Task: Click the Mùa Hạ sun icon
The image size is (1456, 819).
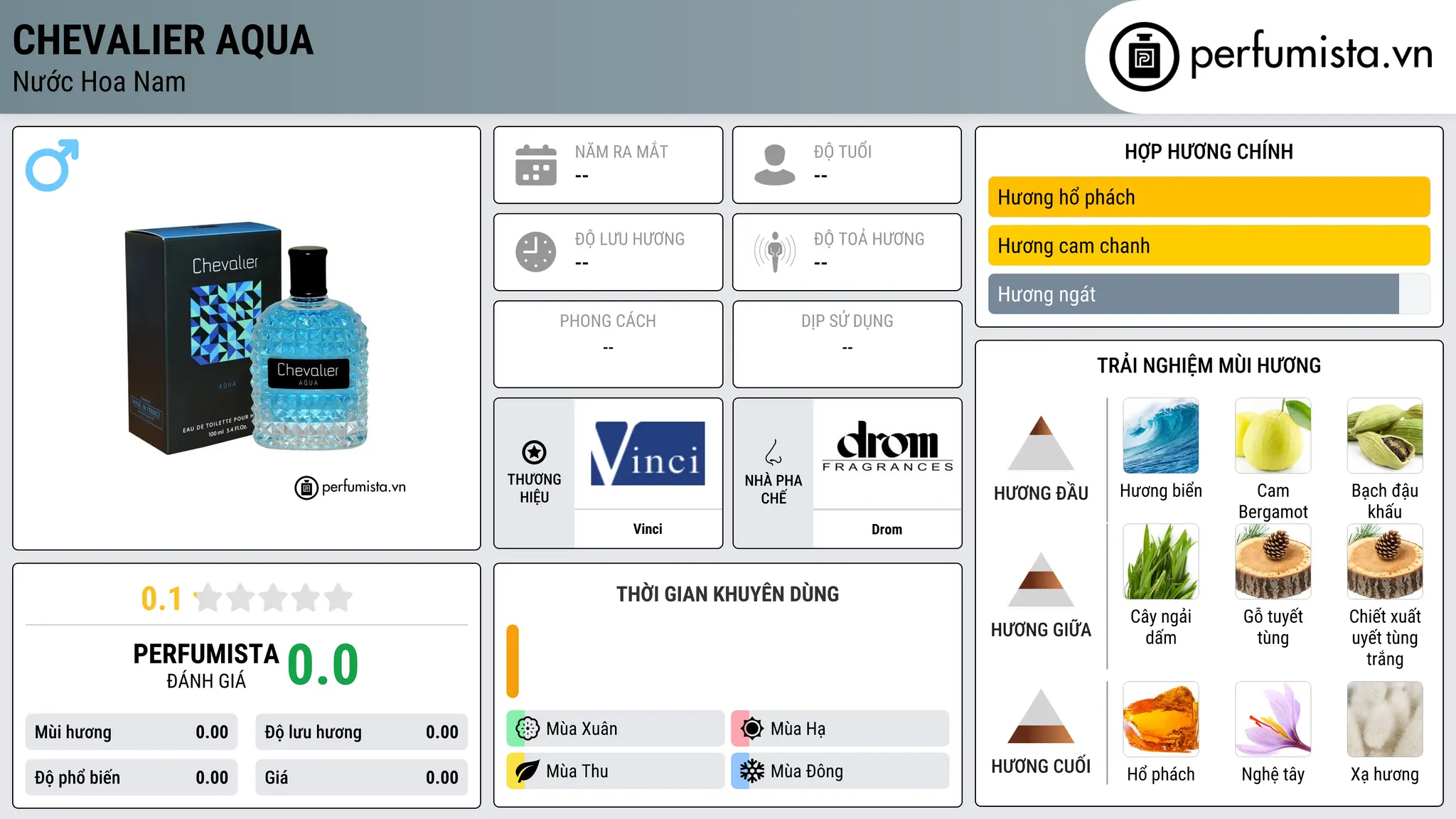Action: click(752, 729)
